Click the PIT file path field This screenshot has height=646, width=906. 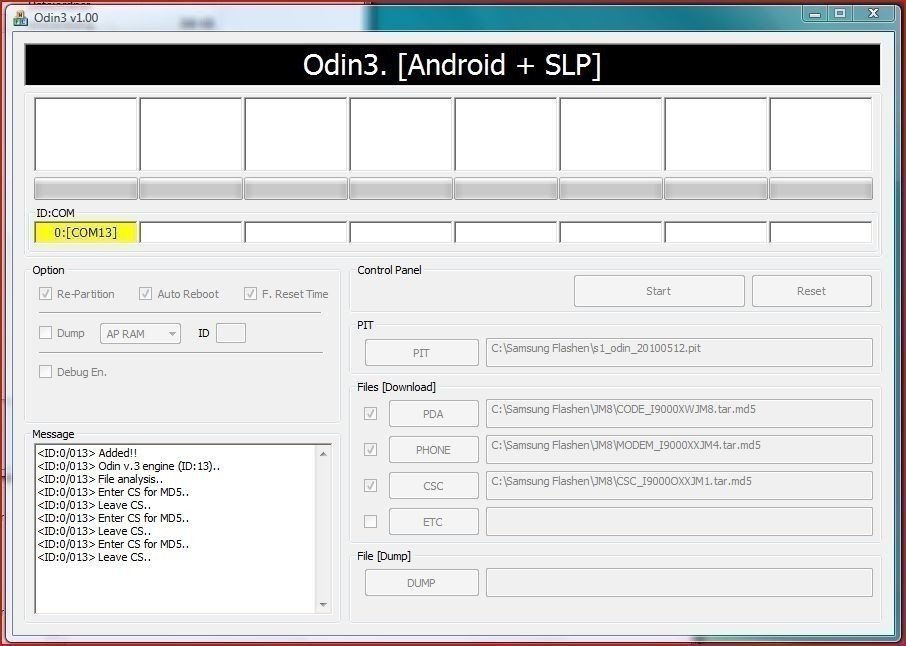pos(679,352)
